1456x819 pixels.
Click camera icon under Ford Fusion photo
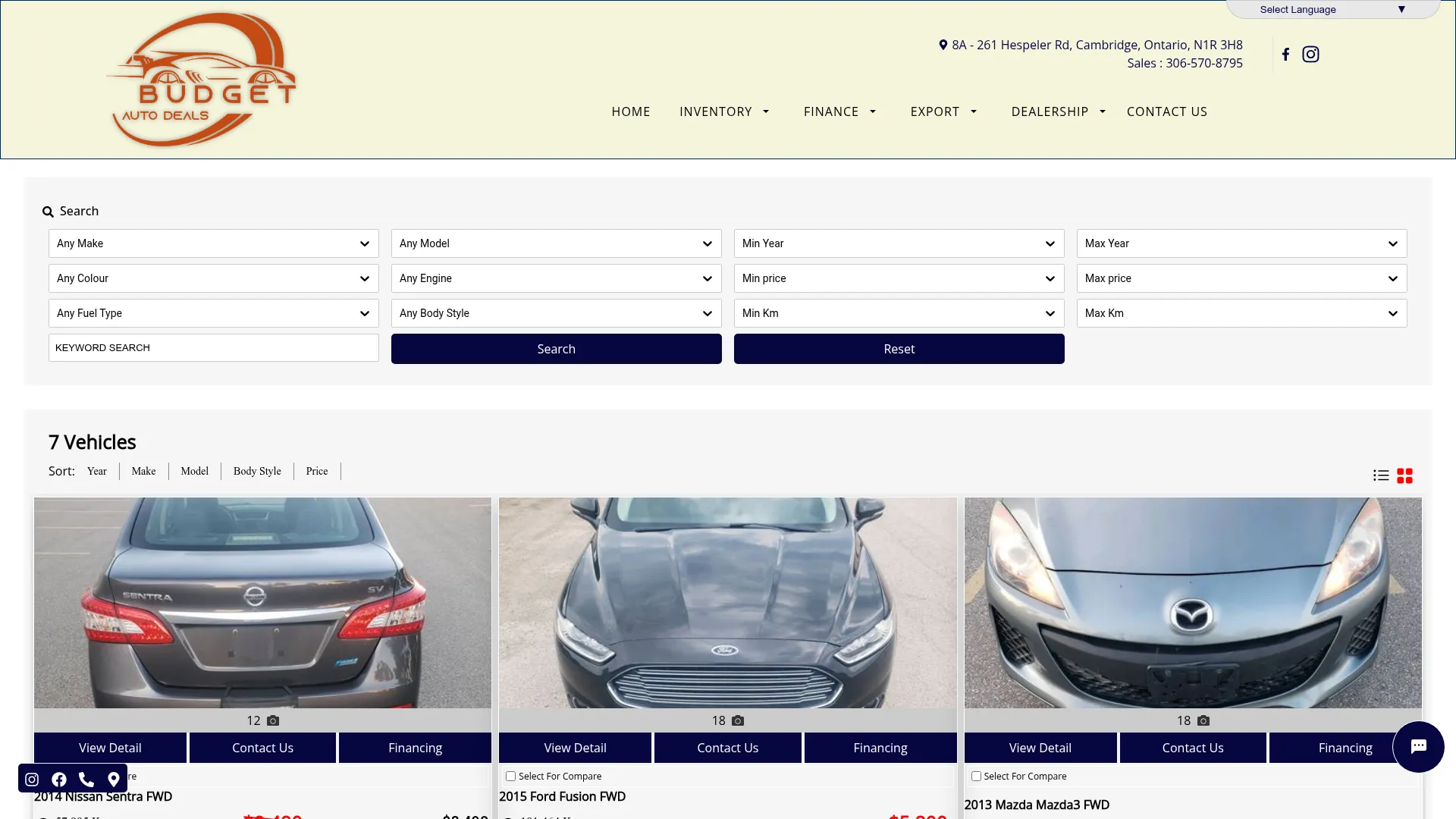click(738, 720)
